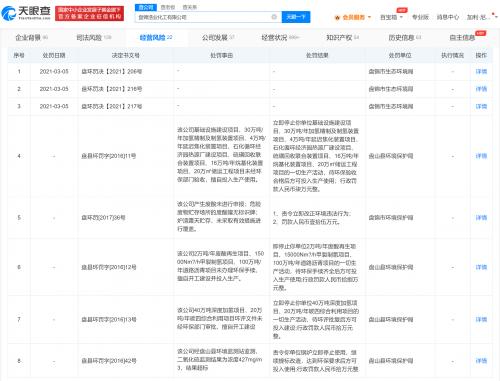This screenshot has width=500, height=381.
Task: Click the 操作 column header
Action: (x=481, y=55)
